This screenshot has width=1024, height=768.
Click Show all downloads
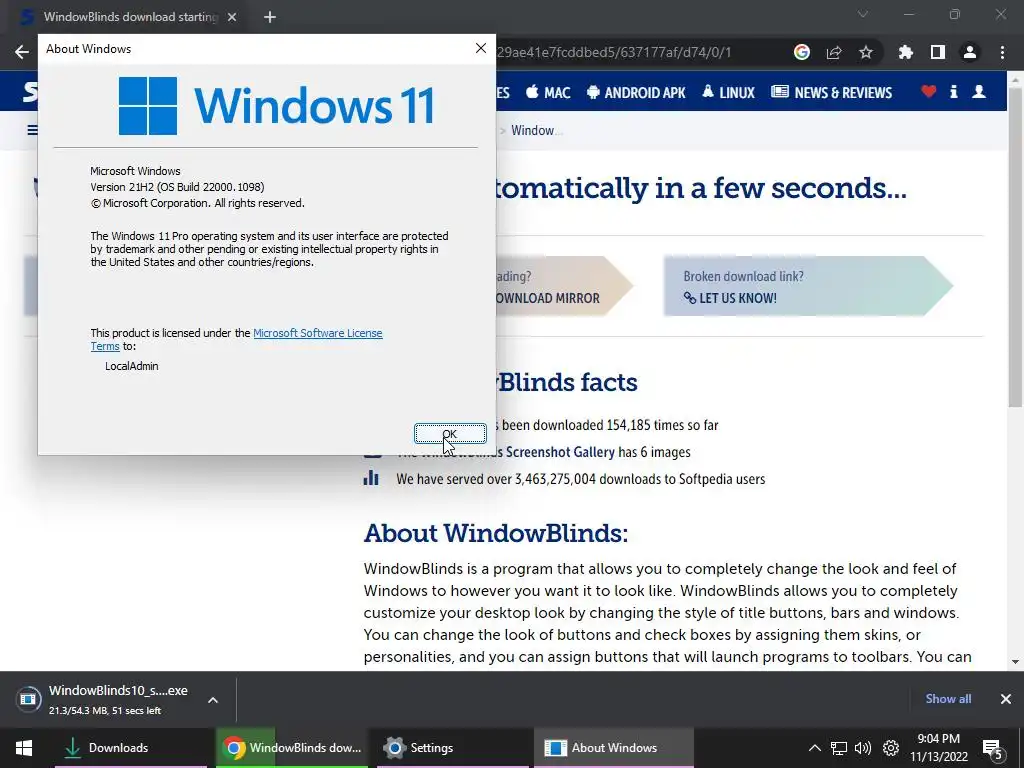[948, 699]
